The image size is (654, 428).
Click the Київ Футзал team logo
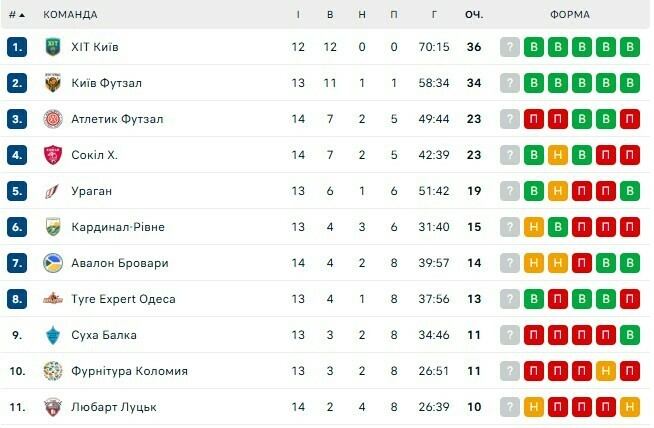click(x=53, y=83)
